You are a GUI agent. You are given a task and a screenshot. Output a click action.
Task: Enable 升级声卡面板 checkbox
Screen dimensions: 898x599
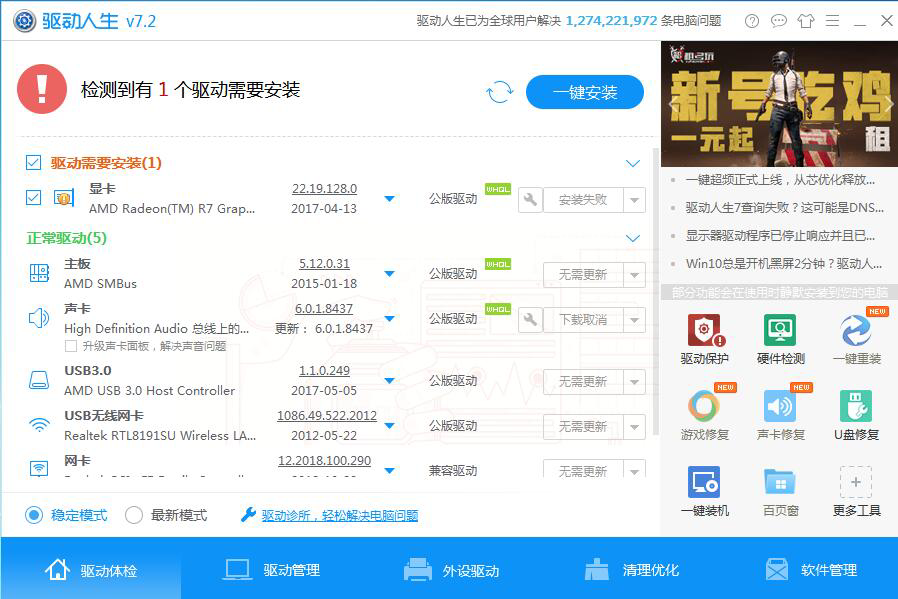coord(71,346)
